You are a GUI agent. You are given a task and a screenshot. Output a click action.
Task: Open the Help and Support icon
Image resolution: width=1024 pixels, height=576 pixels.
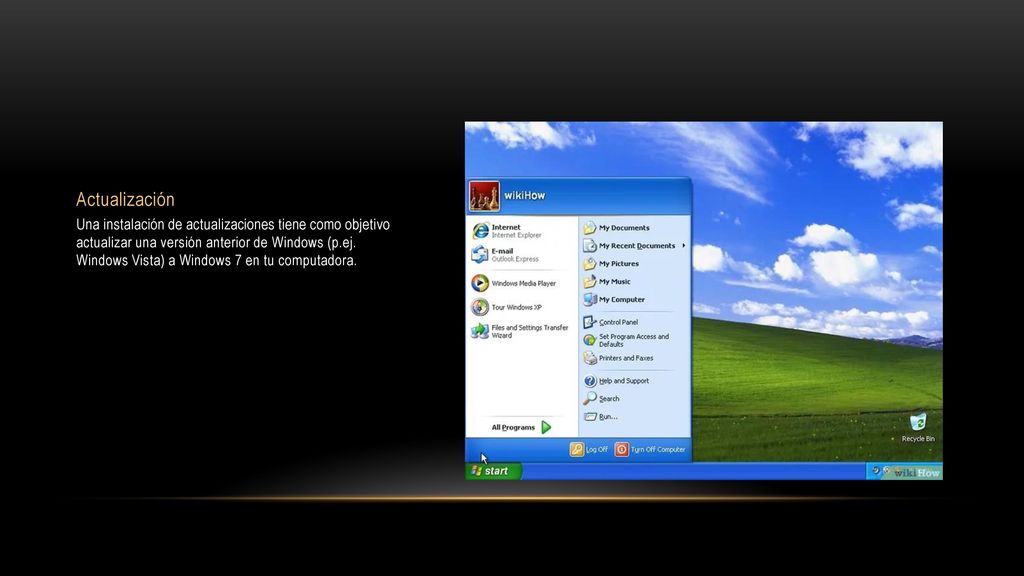590,381
